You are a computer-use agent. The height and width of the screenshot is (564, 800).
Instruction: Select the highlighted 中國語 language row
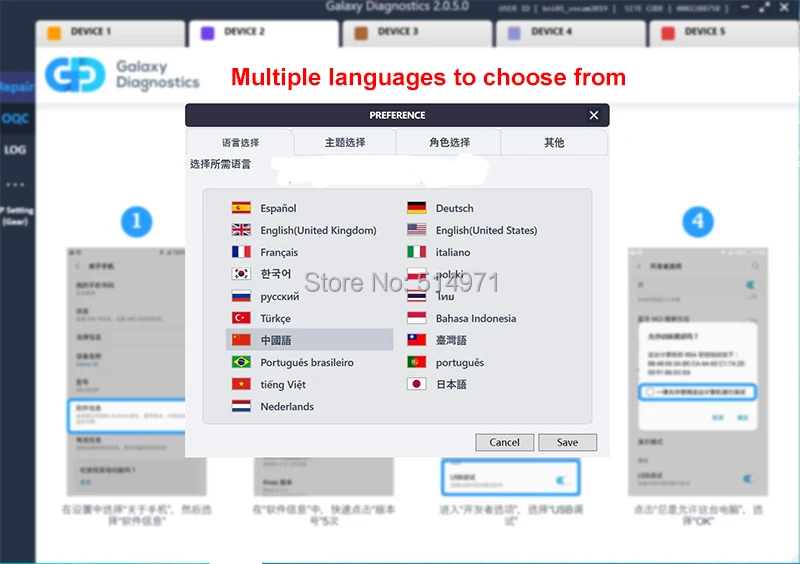tap(310, 340)
